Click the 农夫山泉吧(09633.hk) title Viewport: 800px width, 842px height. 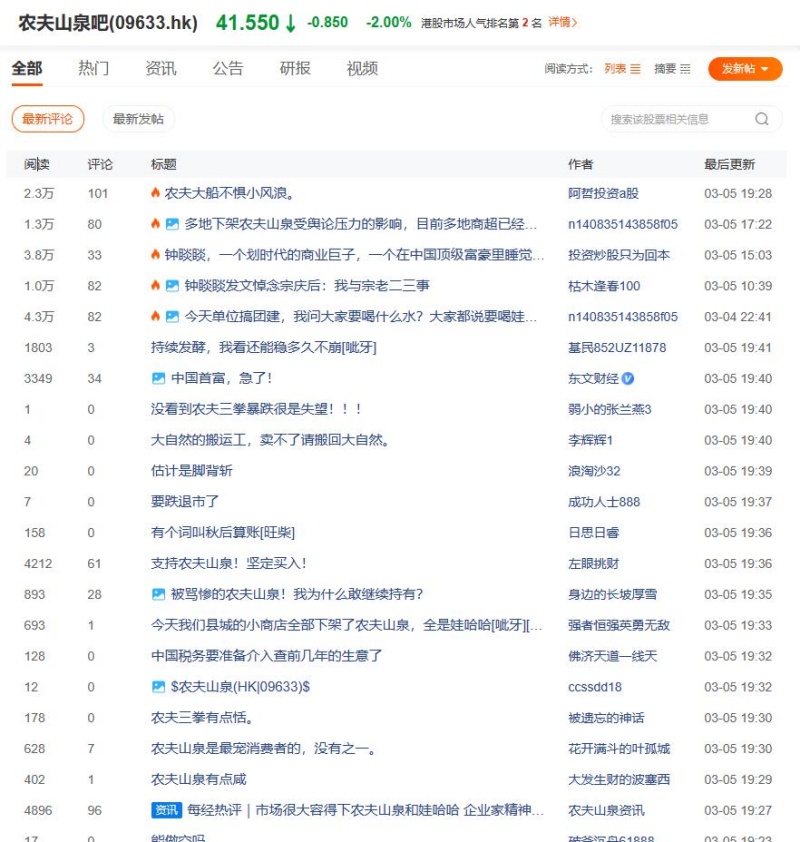[x=108, y=22]
